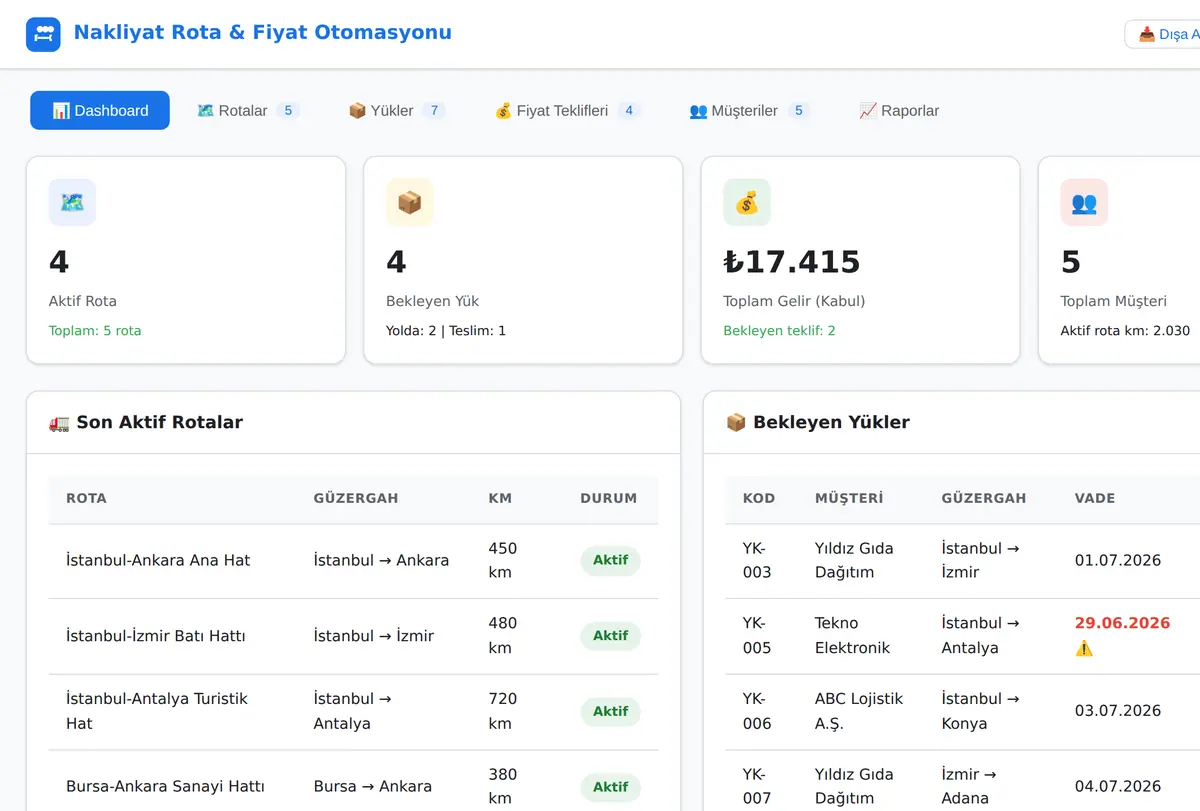This screenshot has height=811, width=1200.
Task: Click the map icon in Aktif Rota card
Action: [x=72, y=202]
